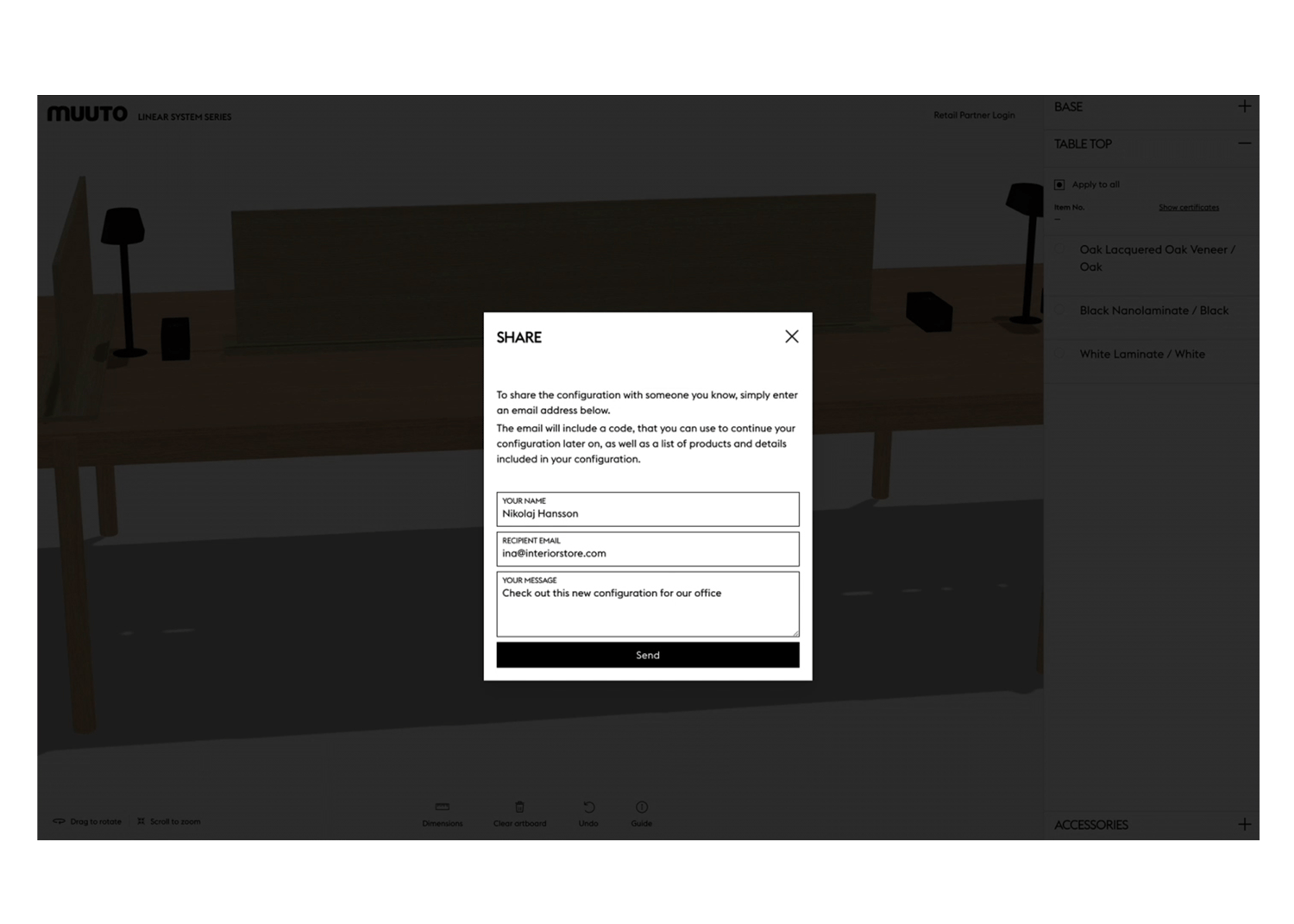The height and width of the screenshot is (924, 1294).
Task: Click the Your Message text area
Action: [648, 604]
